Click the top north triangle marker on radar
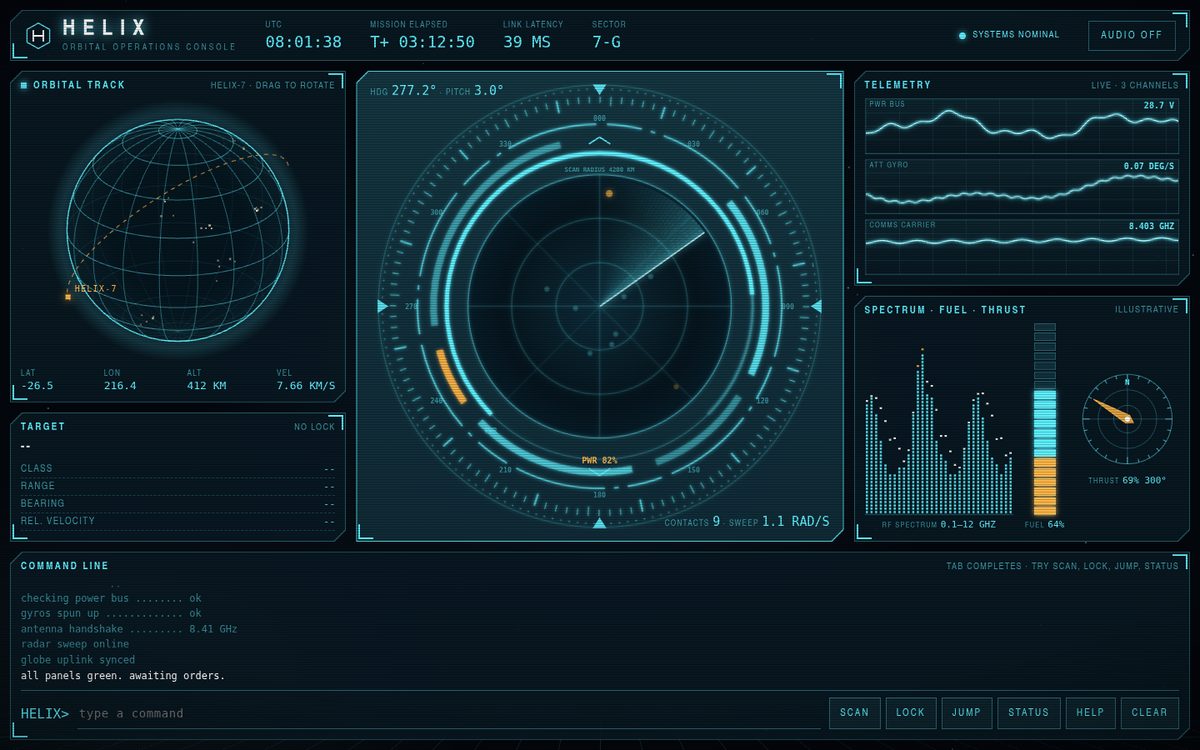The height and width of the screenshot is (750, 1200). click(x=599, y=90)
